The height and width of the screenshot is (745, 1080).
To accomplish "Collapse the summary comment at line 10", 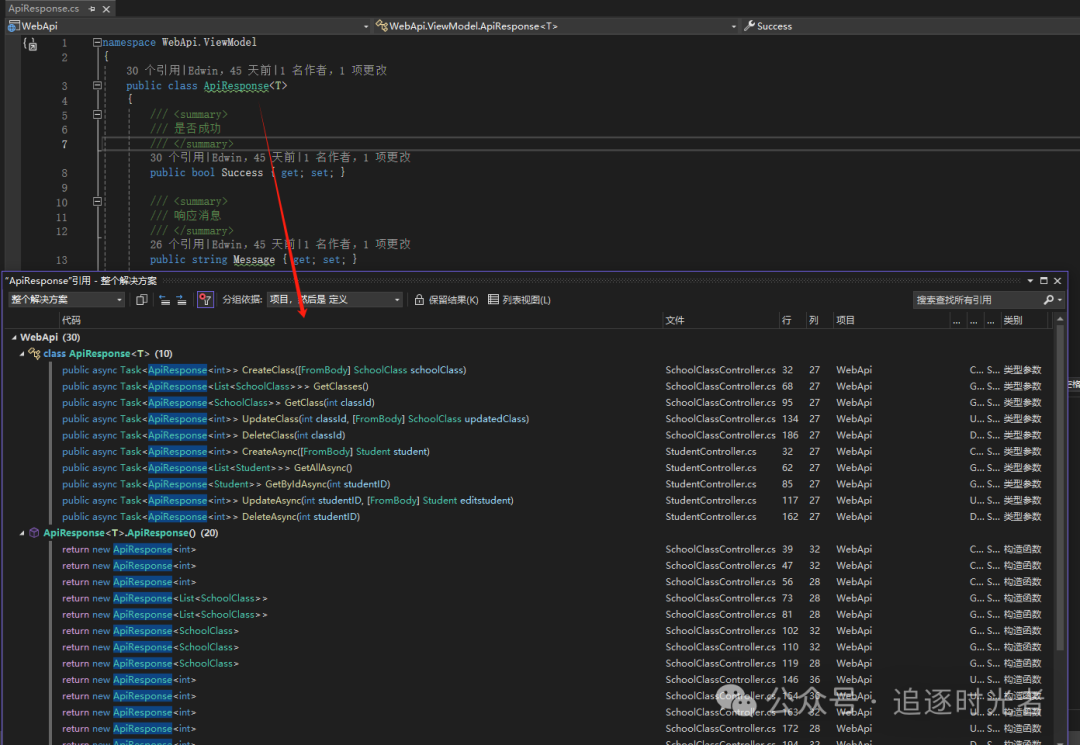I will pos(97,202).
